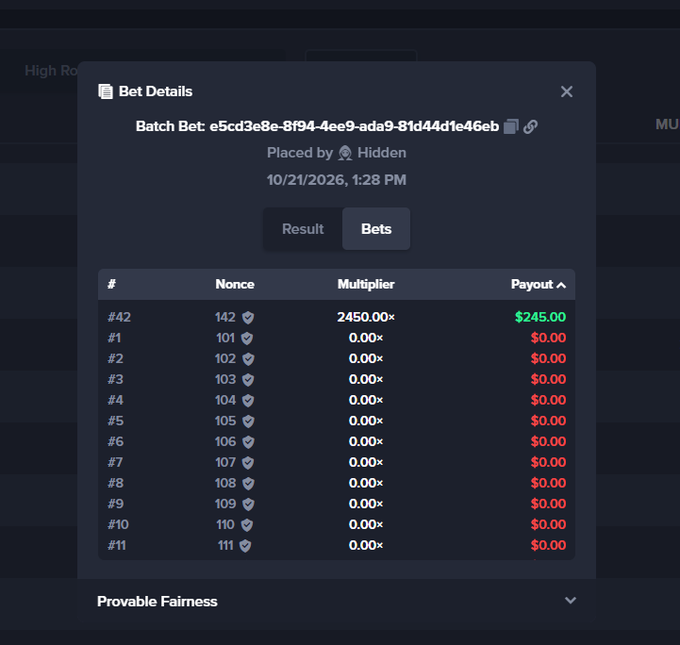
Task: Switch to the Result tab
Action: [x=303, y=229]
